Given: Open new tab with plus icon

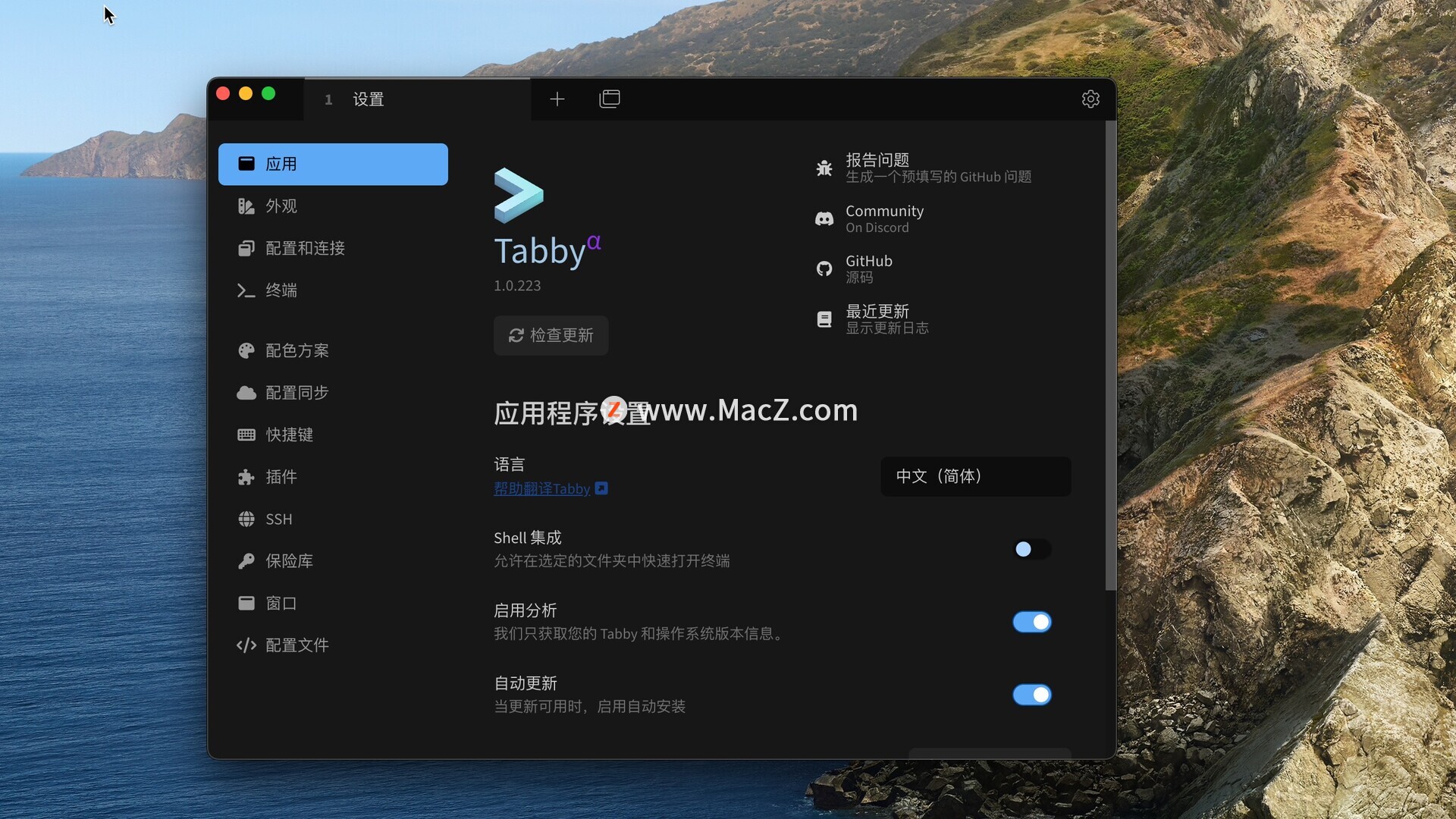Looking at the screenshot, I should click(557, 99).
